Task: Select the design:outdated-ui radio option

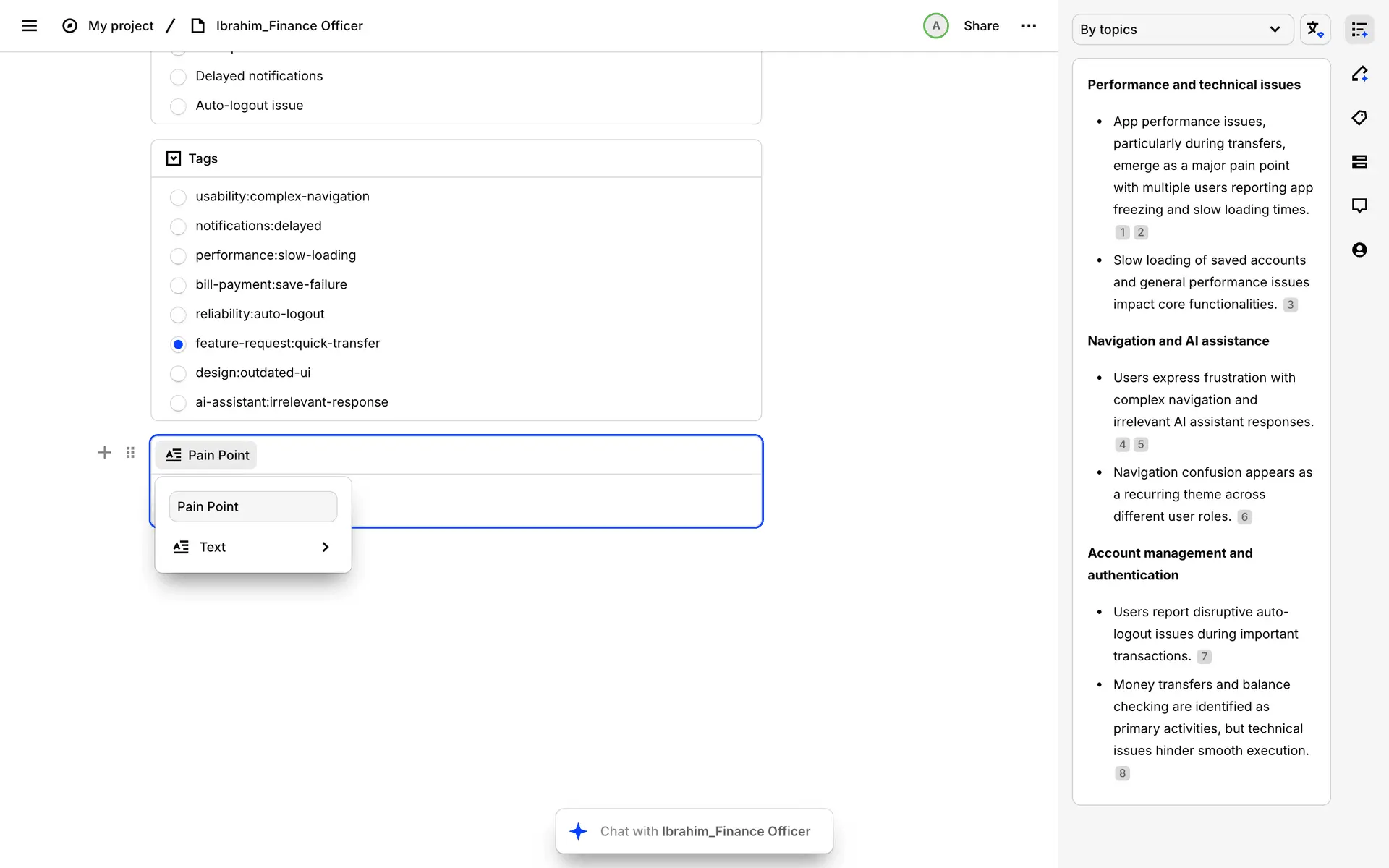Action: 178,373
